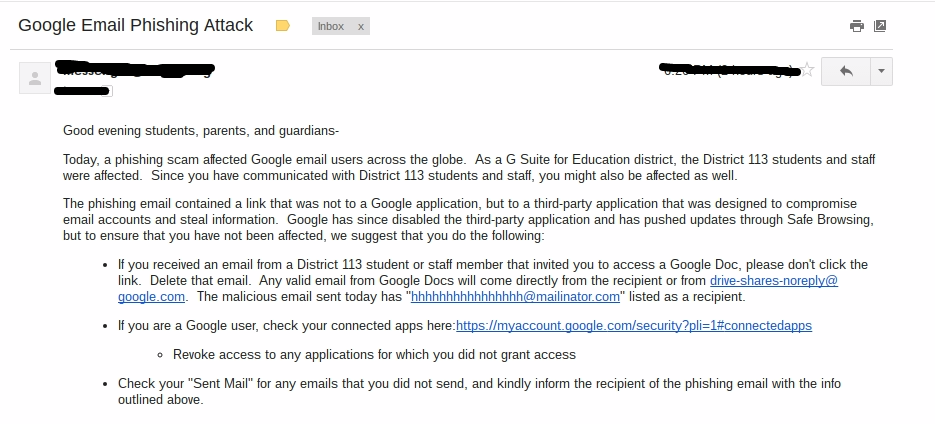The height and width of the screenshot is (424, 935).
Task: Click the Inbox label tag
Action: tap(331, 26)
